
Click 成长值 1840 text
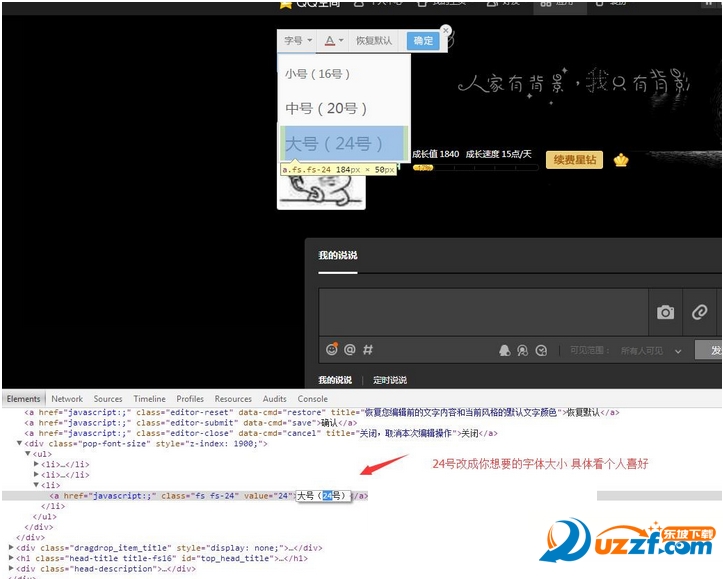[435, 154]
